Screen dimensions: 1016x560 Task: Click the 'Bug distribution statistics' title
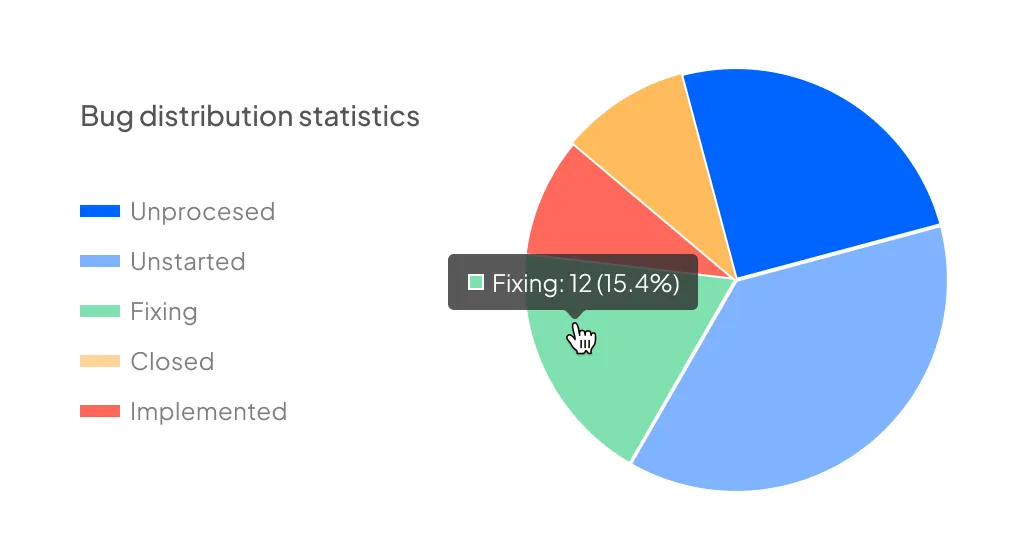coord(250,116)
